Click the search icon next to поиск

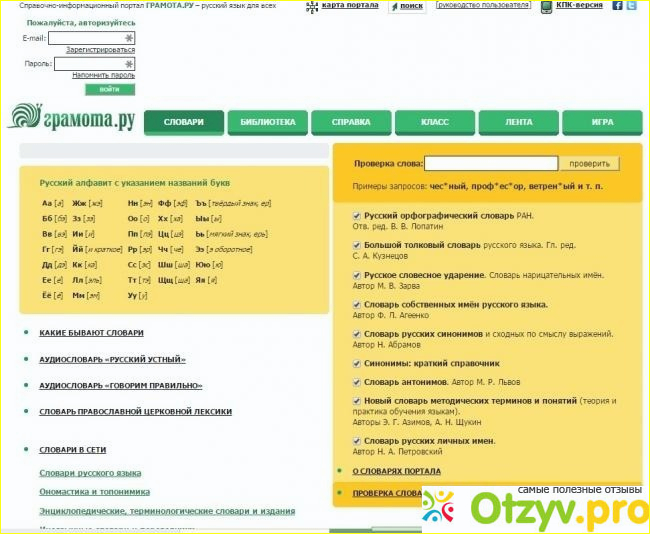393,6
